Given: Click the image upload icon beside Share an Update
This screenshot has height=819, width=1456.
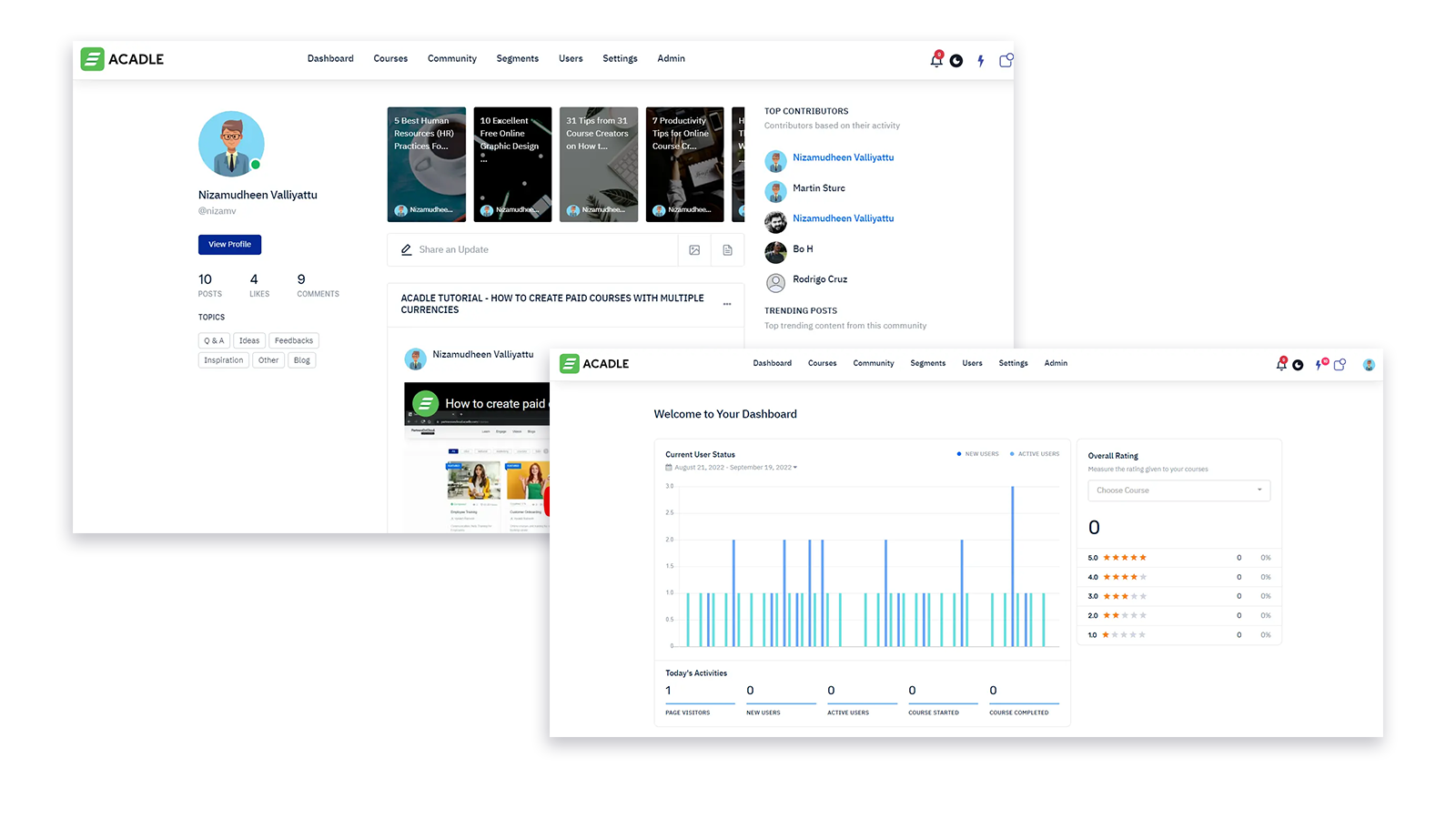Looking at the screenshot, I should 694,250.
